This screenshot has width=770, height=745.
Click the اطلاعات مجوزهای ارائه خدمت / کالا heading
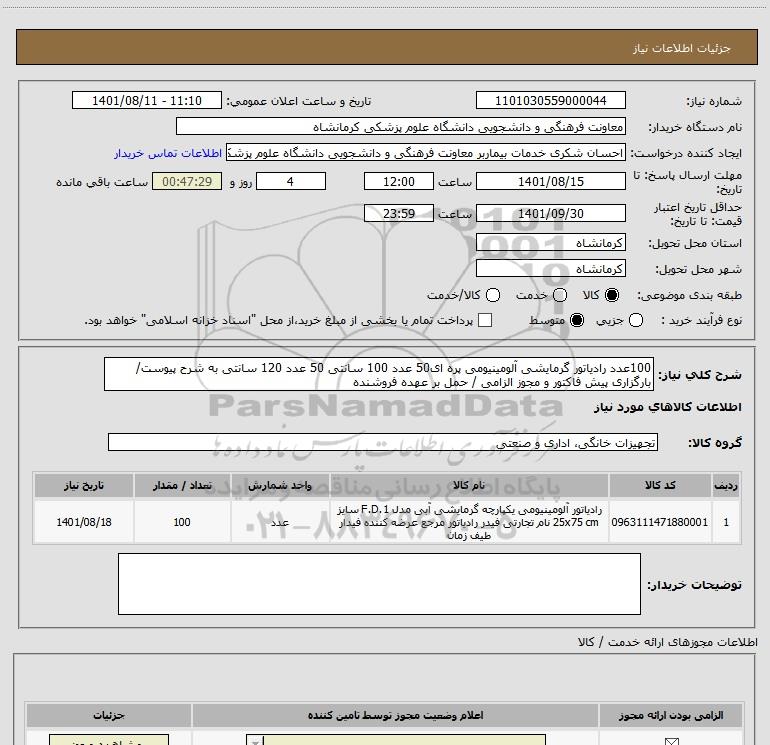coord(668,642)
